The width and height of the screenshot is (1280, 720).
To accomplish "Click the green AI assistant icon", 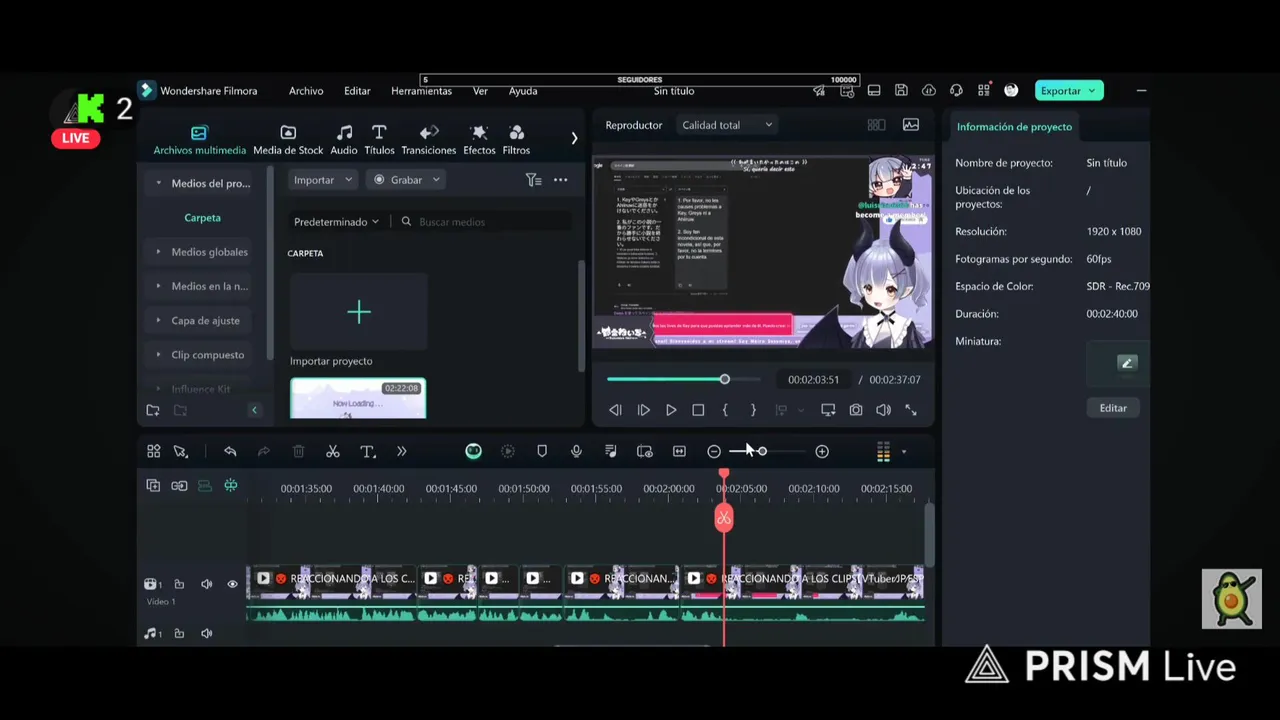I will tap(473, 452).
